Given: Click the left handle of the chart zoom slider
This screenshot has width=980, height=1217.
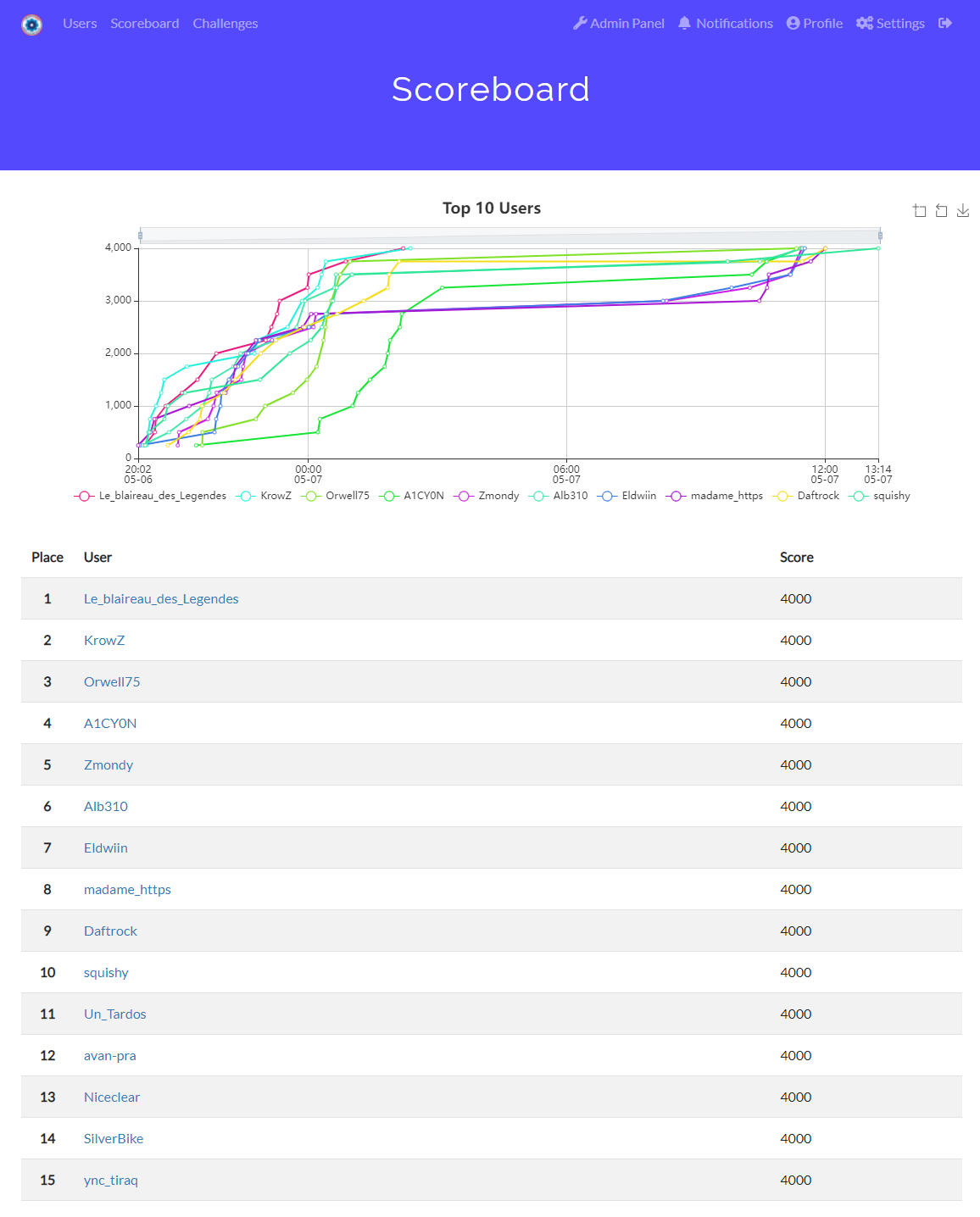Looking at the screenshot, I should pos(140,235).
